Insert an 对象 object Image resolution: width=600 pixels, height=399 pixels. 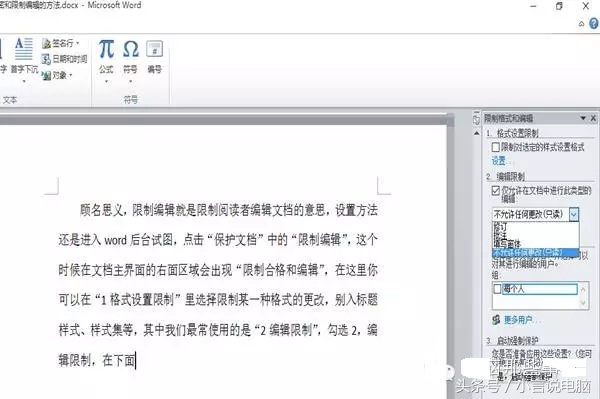tap(55, 75)
